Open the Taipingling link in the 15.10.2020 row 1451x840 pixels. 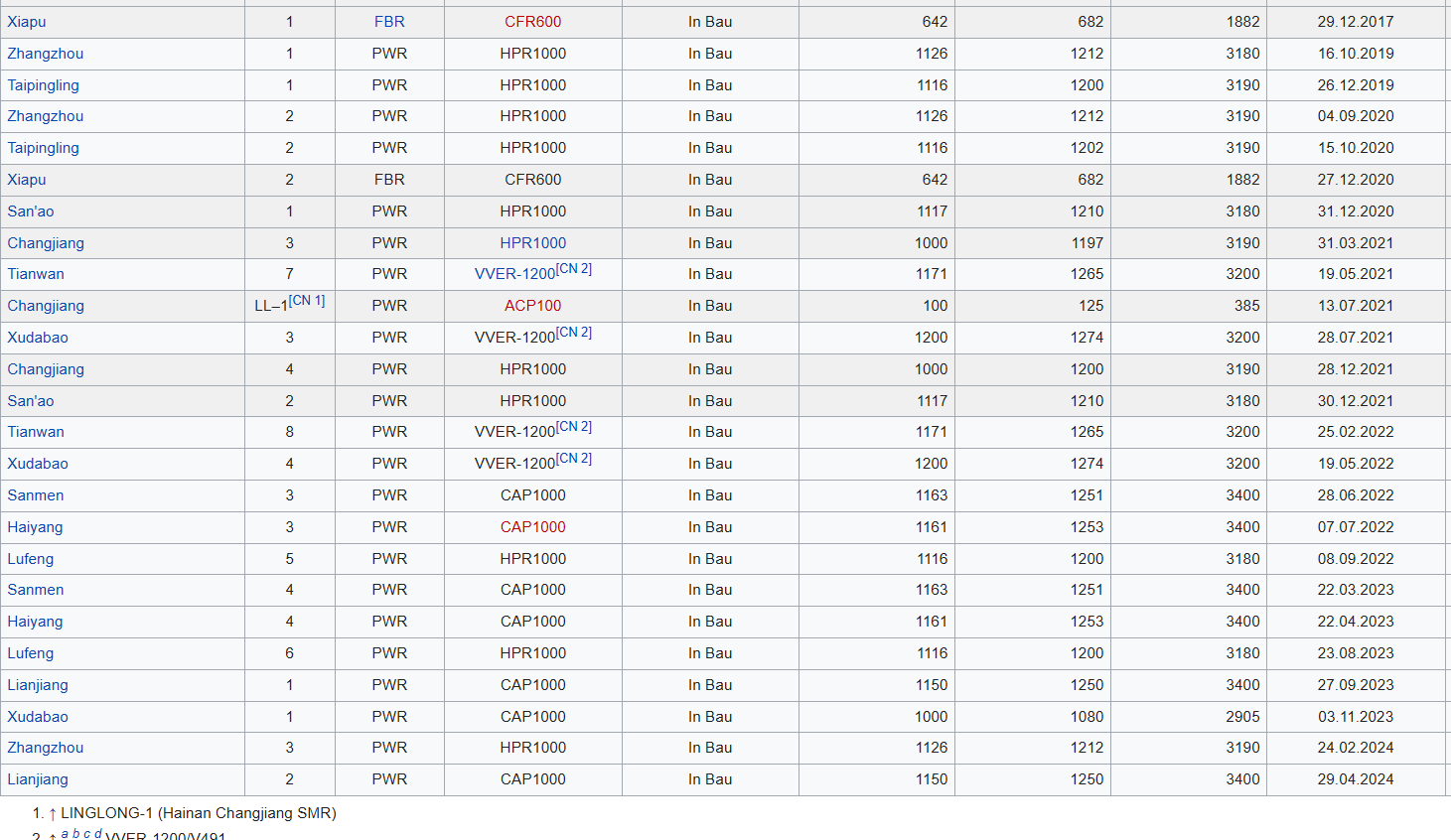click(x=44, y=148)
